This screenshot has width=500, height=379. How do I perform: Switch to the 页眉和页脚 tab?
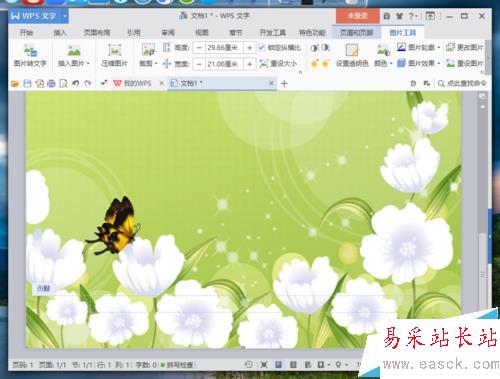click(356, 33)
